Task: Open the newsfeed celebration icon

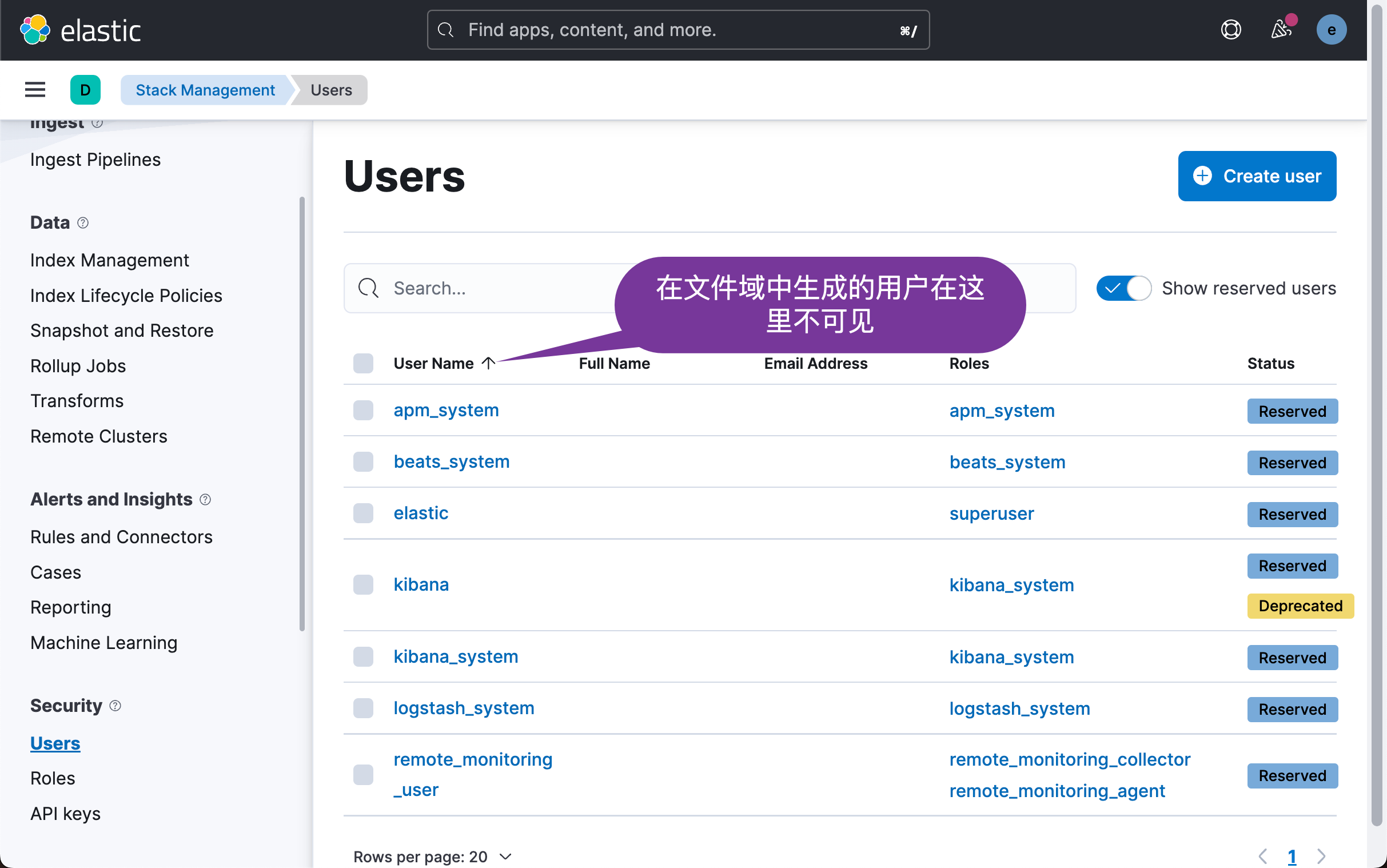Action: pos(1281,30)
